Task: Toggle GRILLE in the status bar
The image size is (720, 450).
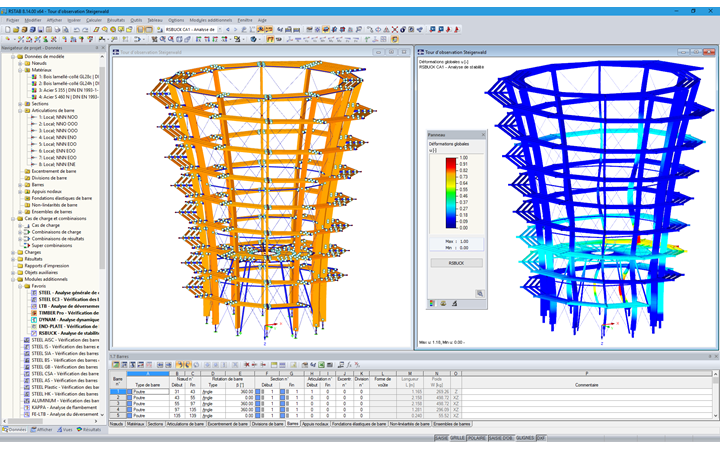Action: pyautogui.click(x=457, y=438)
